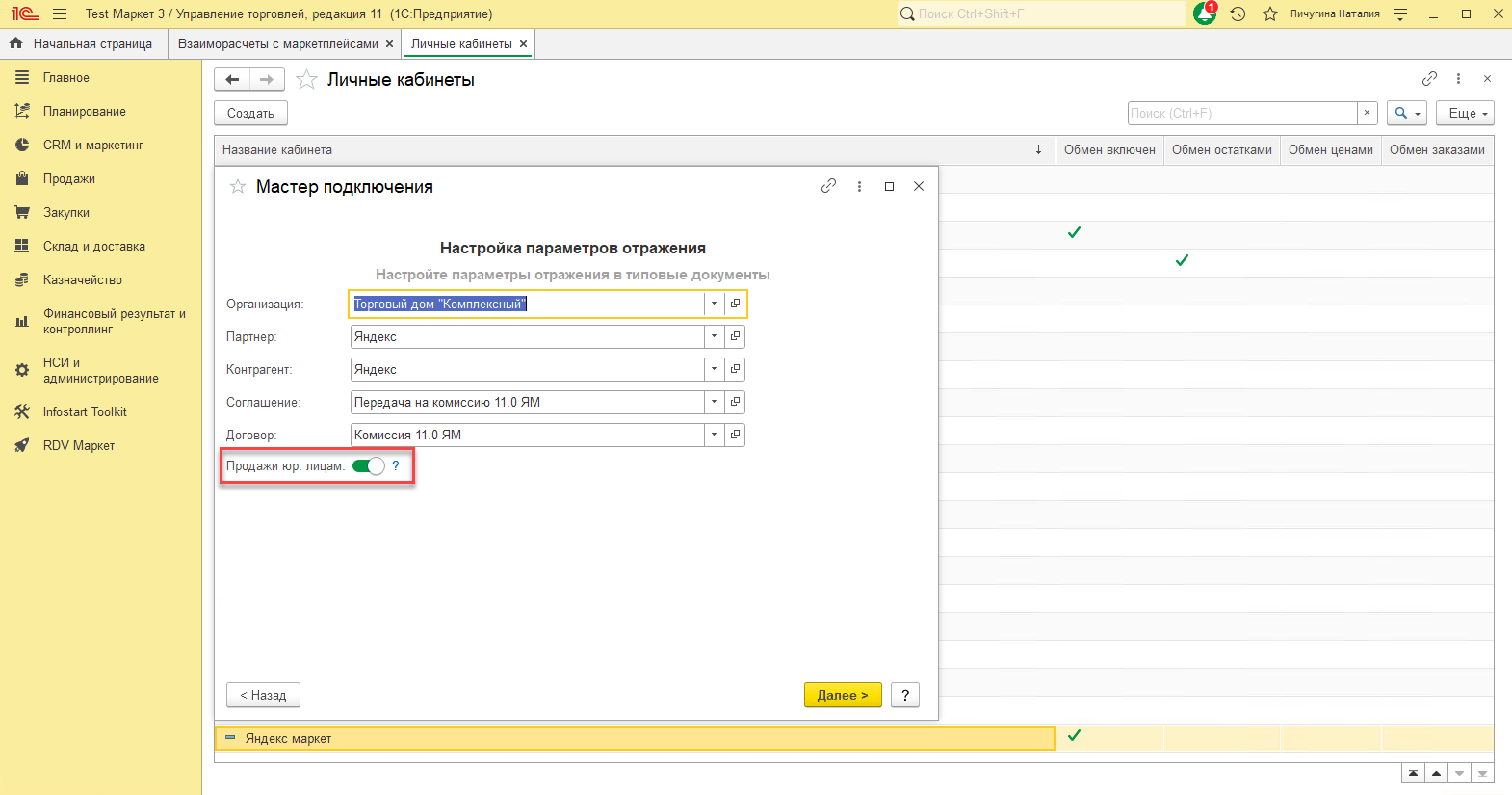
Task: Open the favorites star in the title bar
Action: [1270, 13]
